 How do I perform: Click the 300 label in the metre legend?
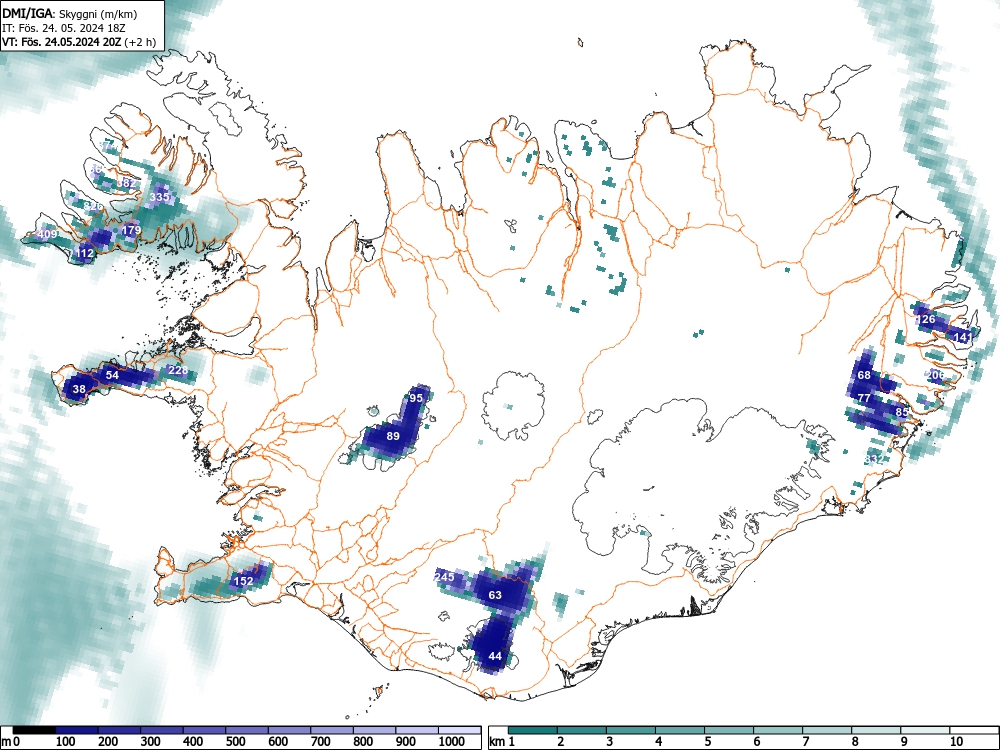[151, 742]
